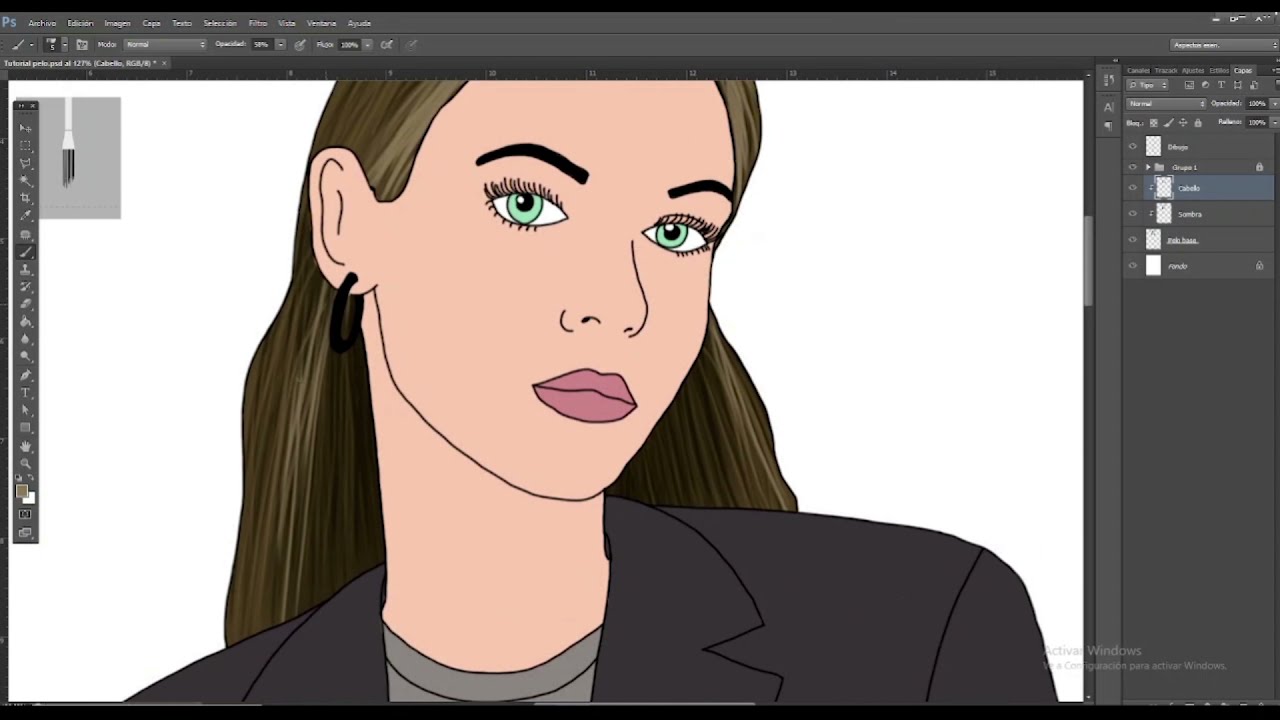Open the Edición menu
The width and height of the screenshot is (1280, 720).
(x=80, y=23)
